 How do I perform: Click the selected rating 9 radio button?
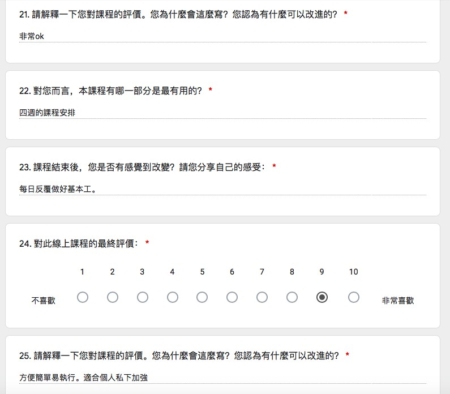(322, 297)
